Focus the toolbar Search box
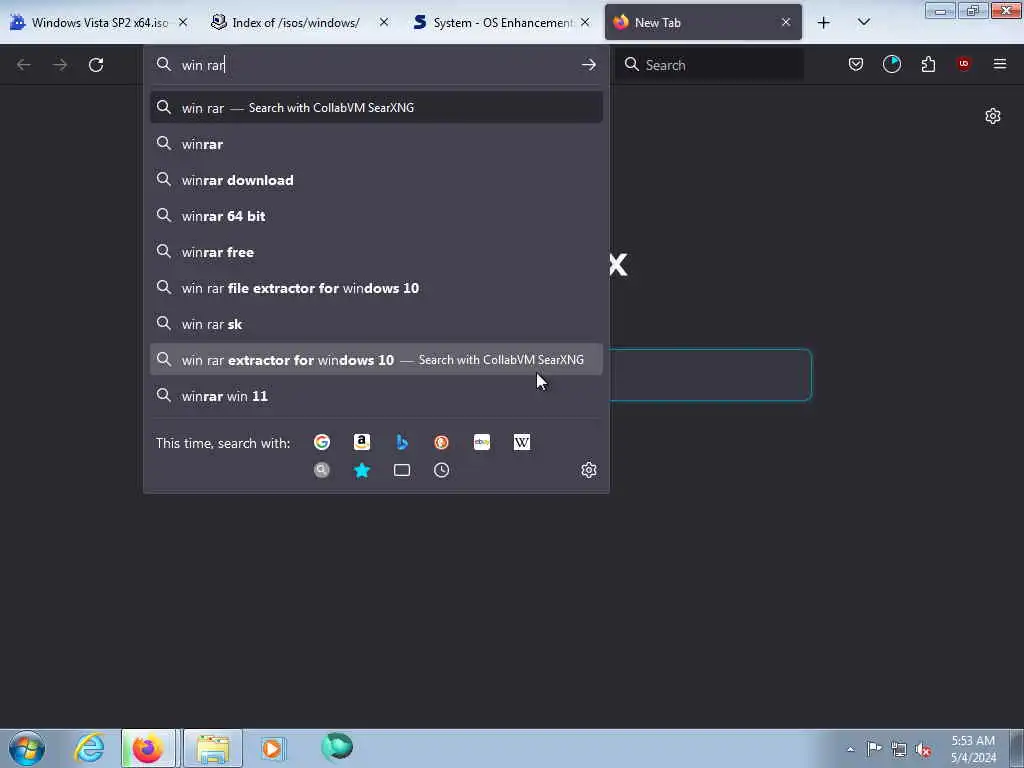Image resolution: width=1024 pixels, height=768 pixels. point(710,64)
